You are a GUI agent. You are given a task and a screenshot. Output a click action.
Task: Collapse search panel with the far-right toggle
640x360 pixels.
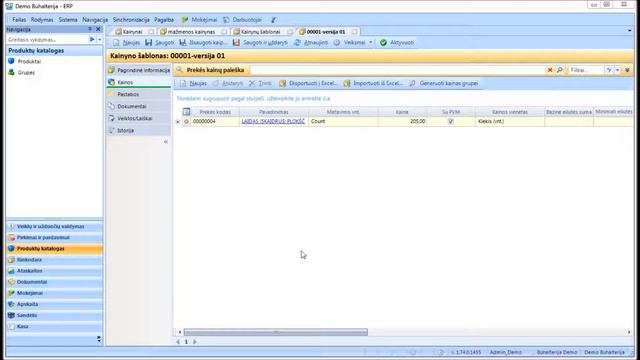tap(627, 70)
